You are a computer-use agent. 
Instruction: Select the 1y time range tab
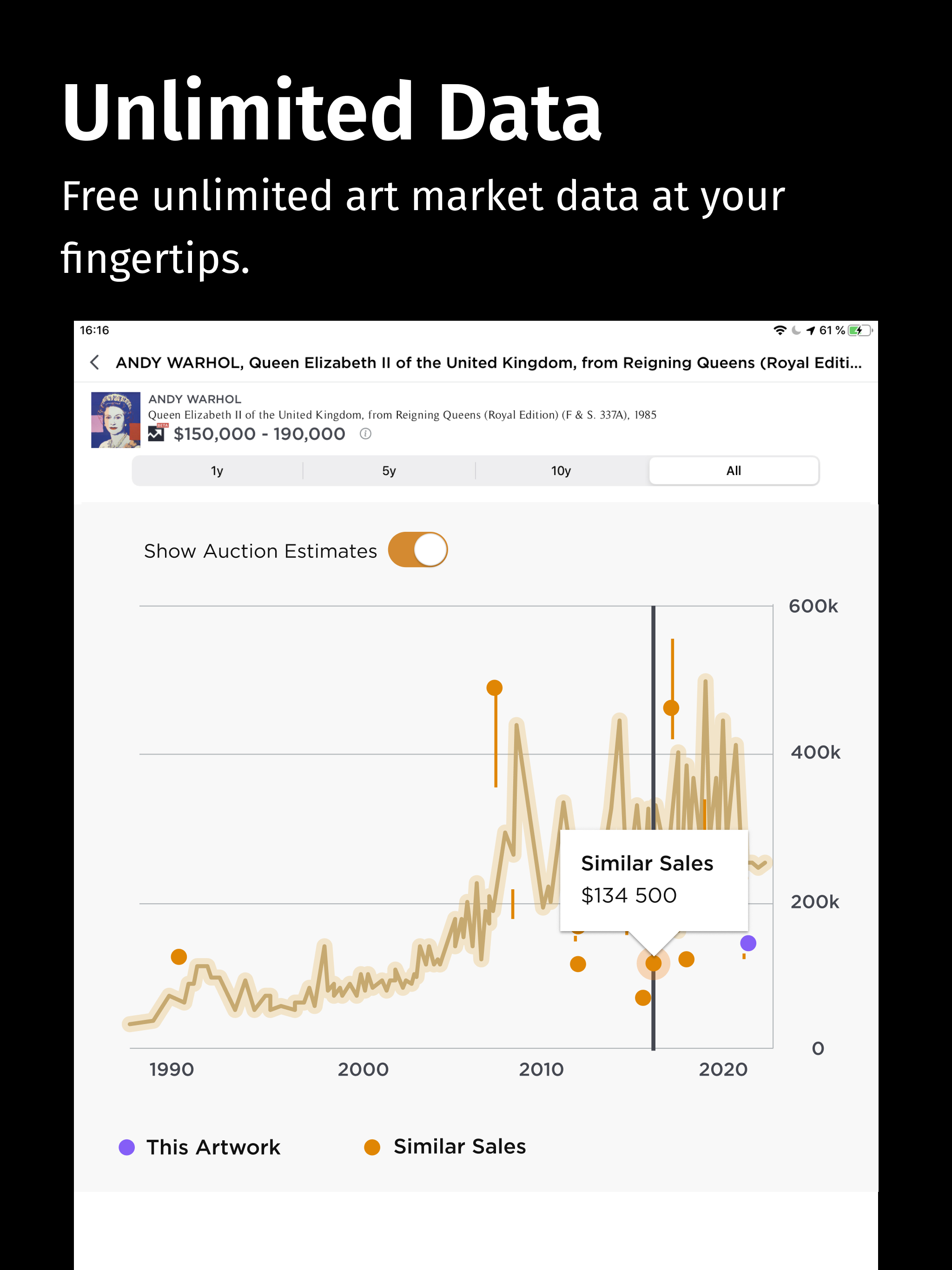click(x=217, y=470)
